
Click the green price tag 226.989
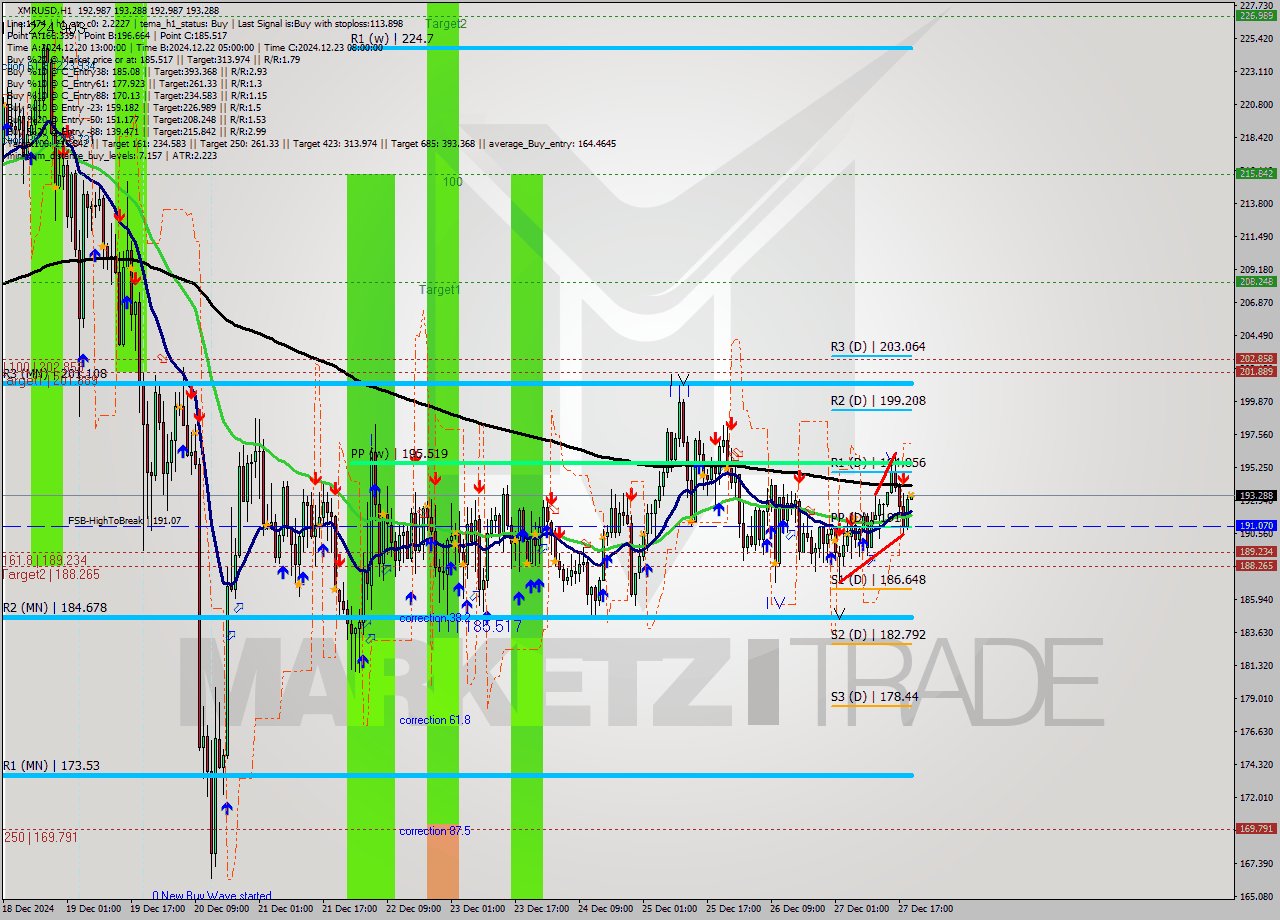pos(1256,16)
